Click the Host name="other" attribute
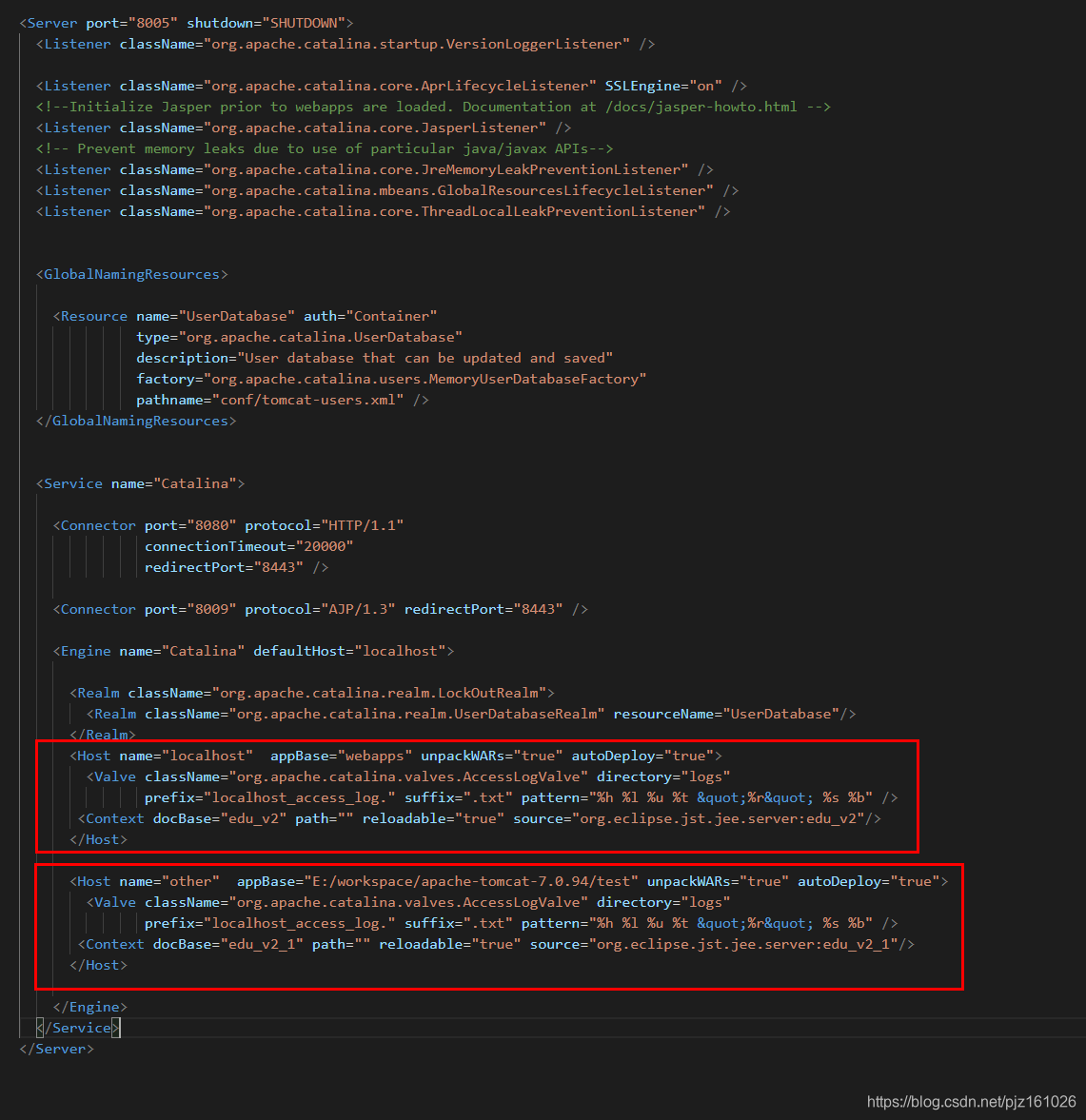 (x=170, y=881)
